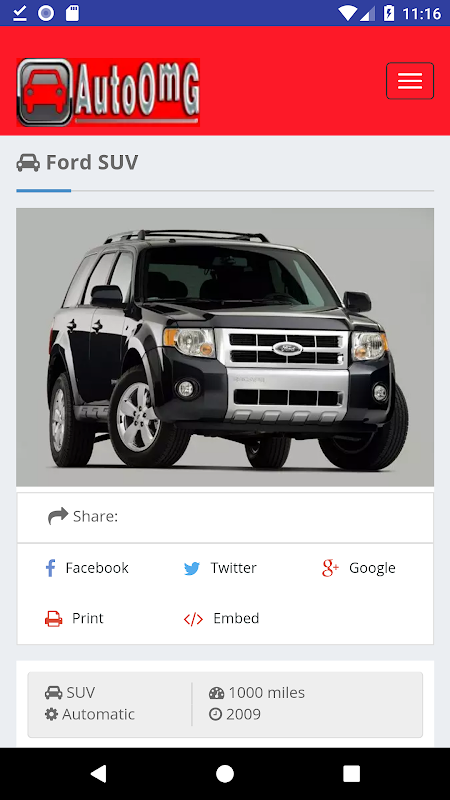Tap the Android home circle button

(x=225, y=773)
